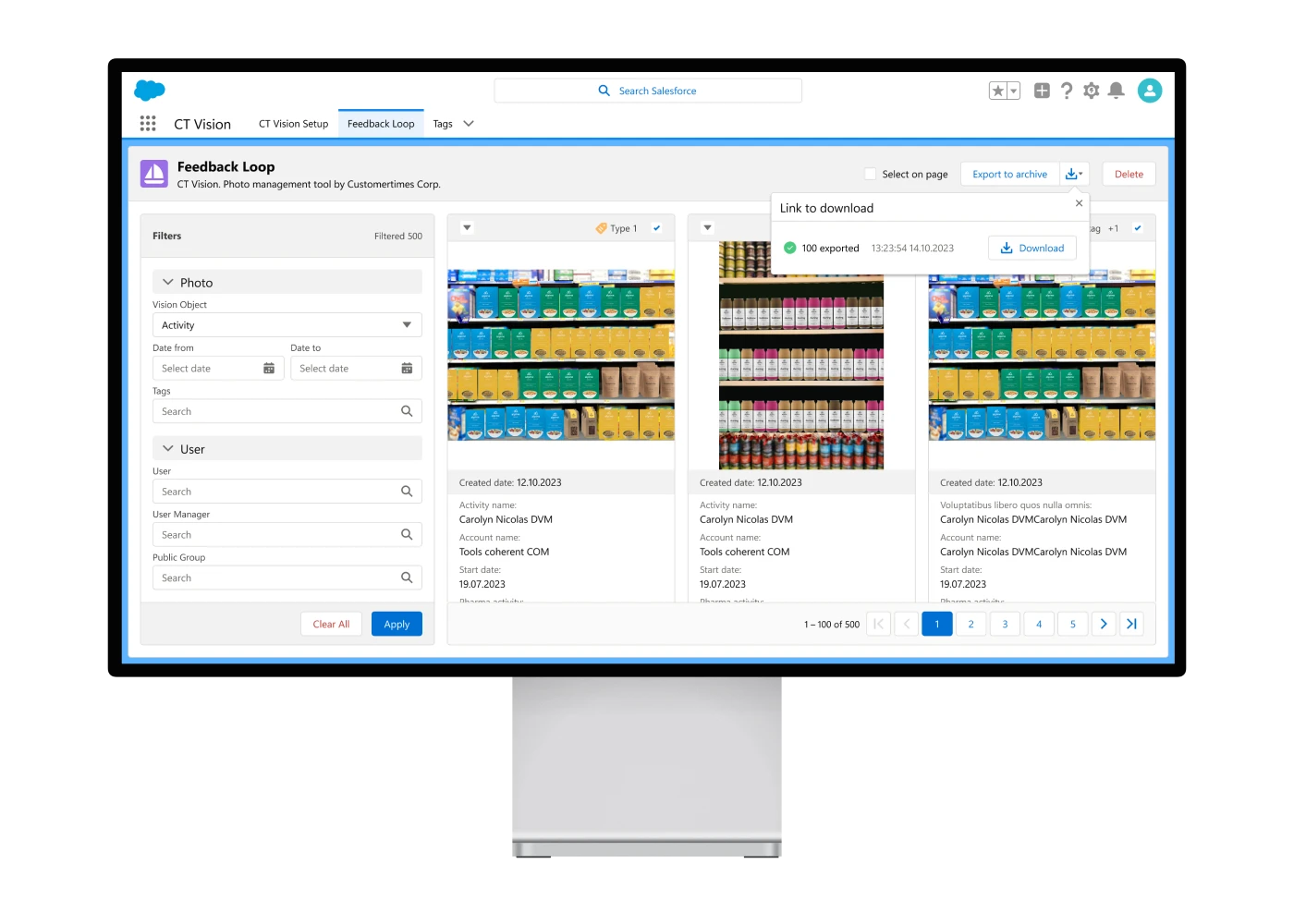Close the Link to download popup

pos(1079,203)
